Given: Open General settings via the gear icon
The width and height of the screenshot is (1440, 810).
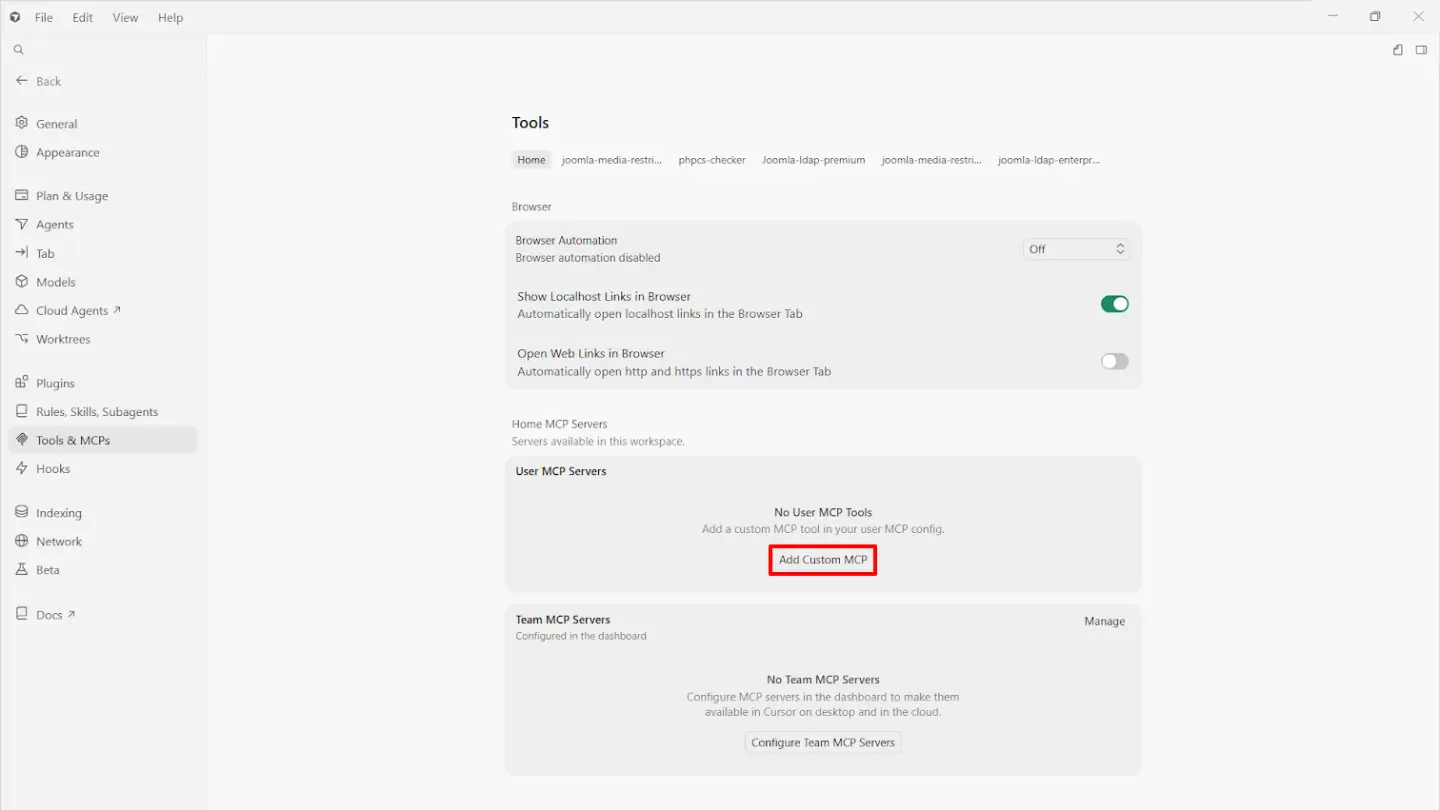Looking at the screenshot, I should click(22, 123).
